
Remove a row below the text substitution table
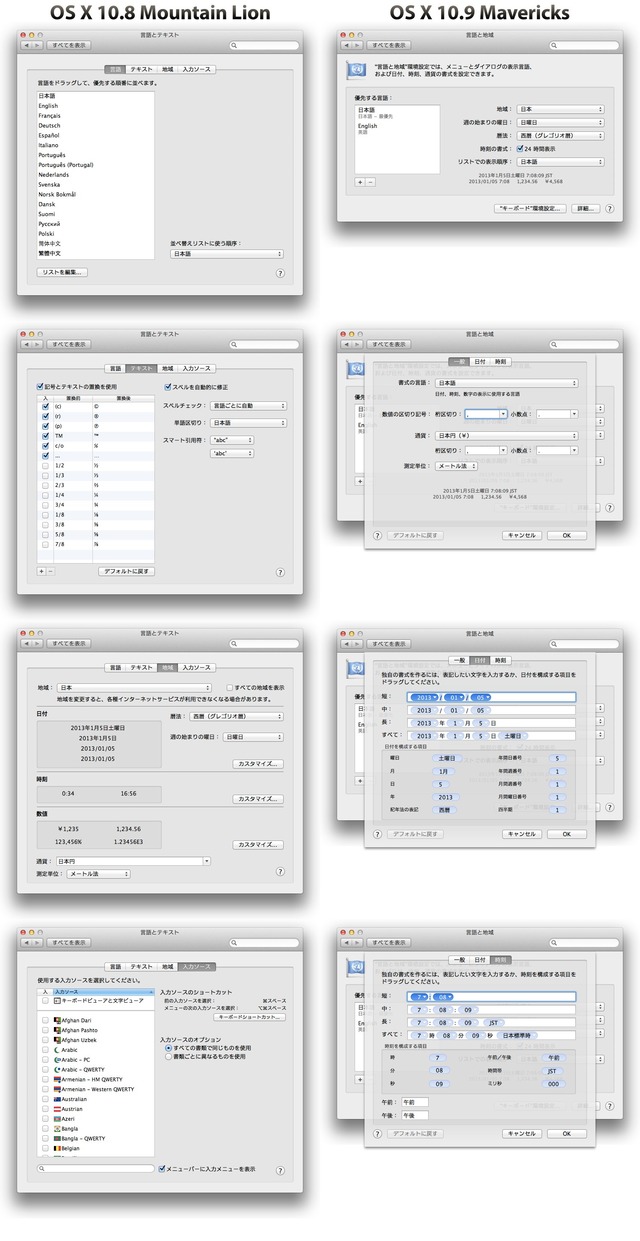coord(51,571)
